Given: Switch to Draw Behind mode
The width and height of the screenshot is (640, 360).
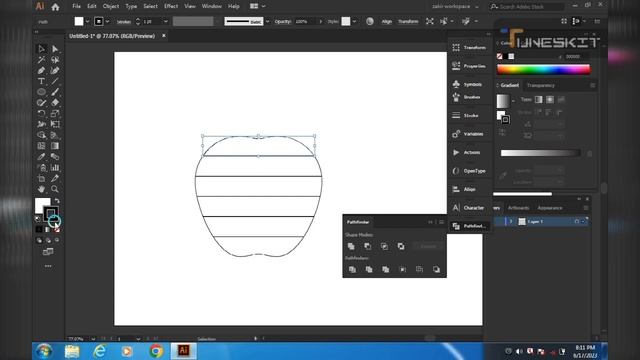Looking at the screenshot, I should point(48,240).
